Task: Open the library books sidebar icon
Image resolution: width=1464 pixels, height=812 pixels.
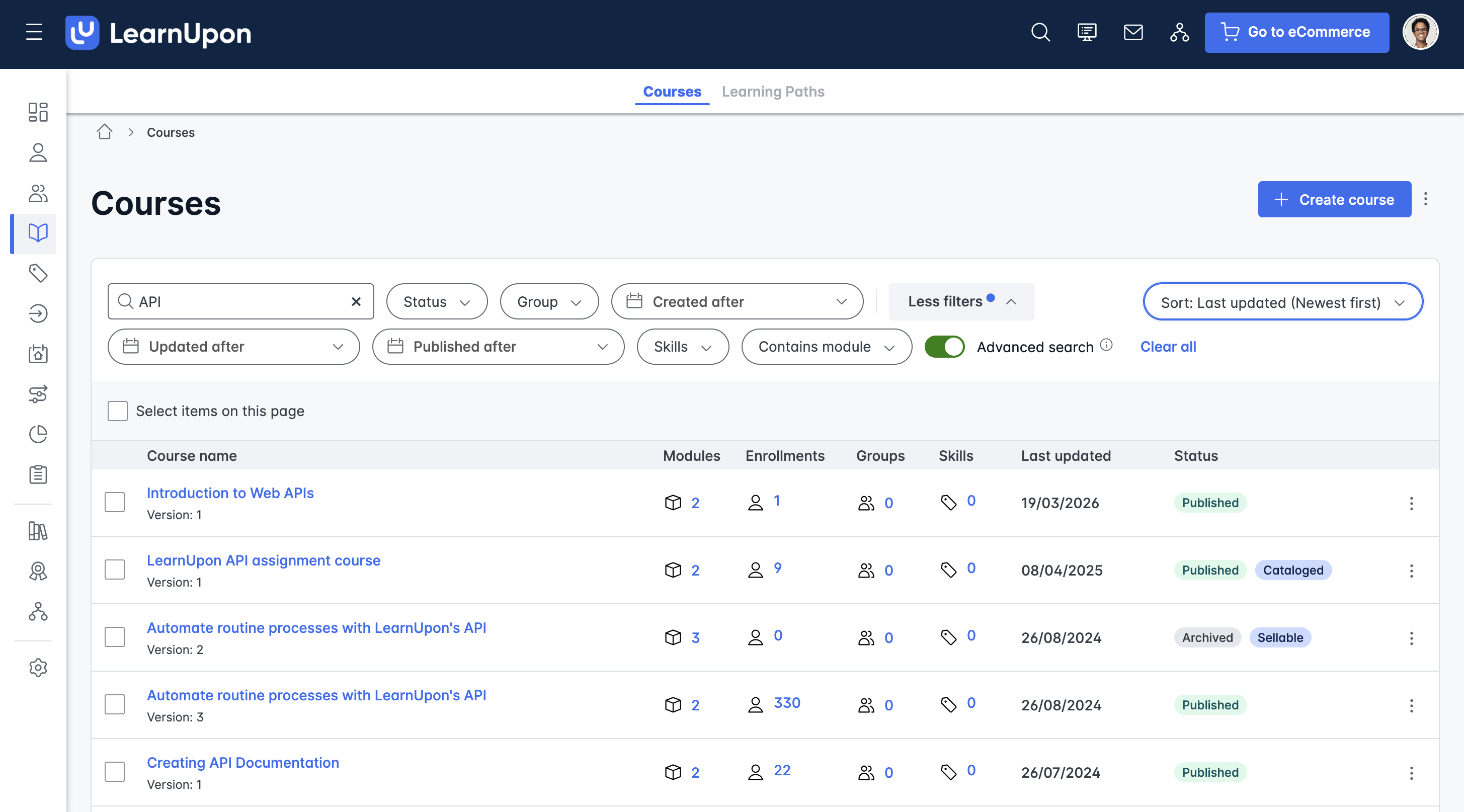Action: (x=38, y=531)
